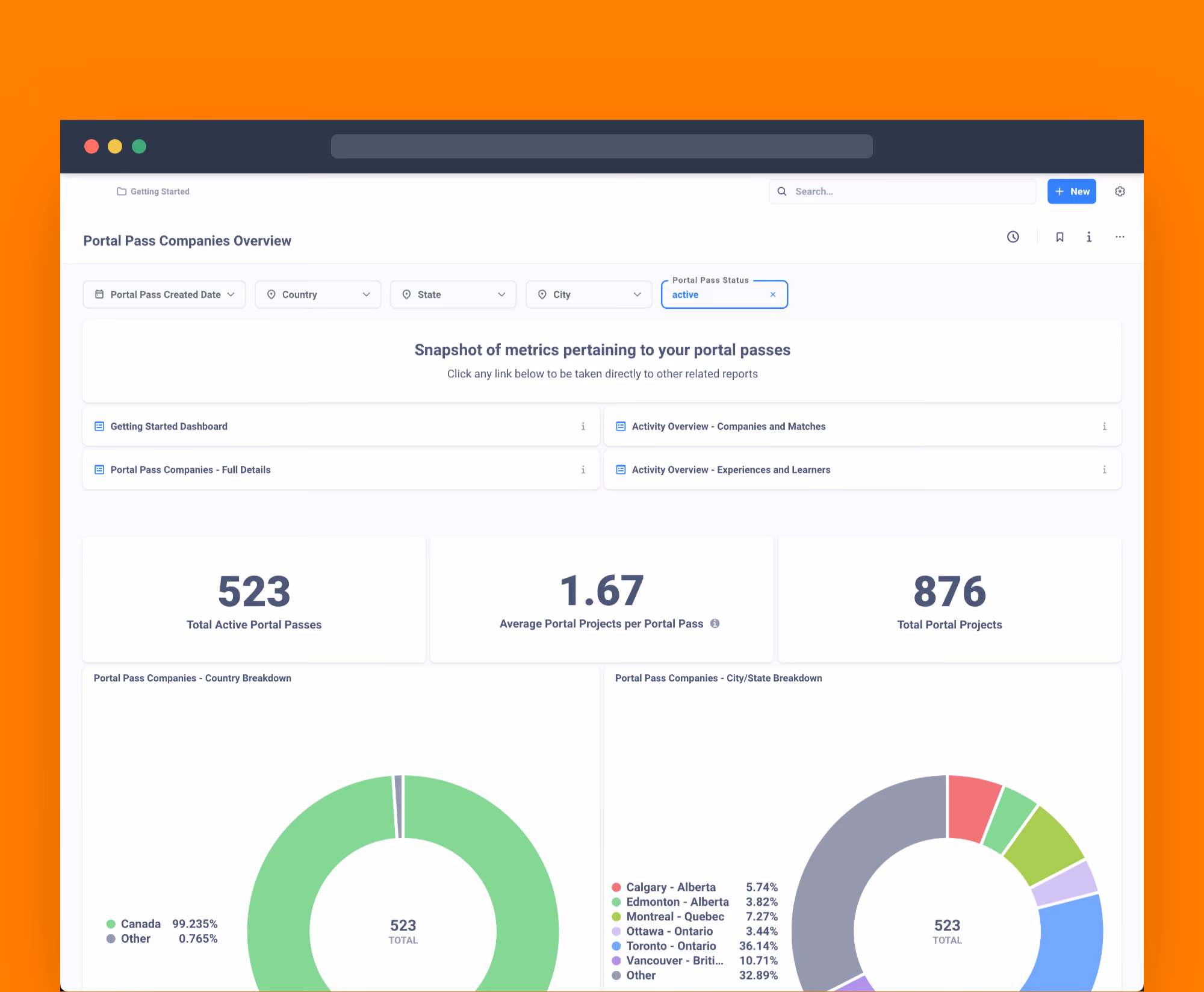The image size is (1204, 992).
Task: Click the Activity Overview Experiences and Learners report icon
Action: click(x=621, y=470)
